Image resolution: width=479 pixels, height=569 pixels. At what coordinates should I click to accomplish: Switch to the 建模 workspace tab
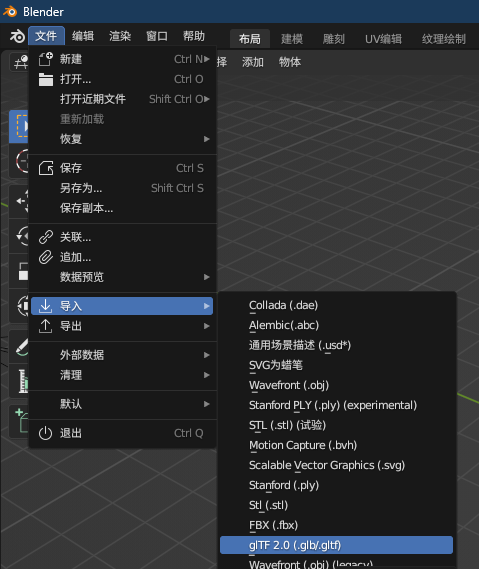click(292, 39)
